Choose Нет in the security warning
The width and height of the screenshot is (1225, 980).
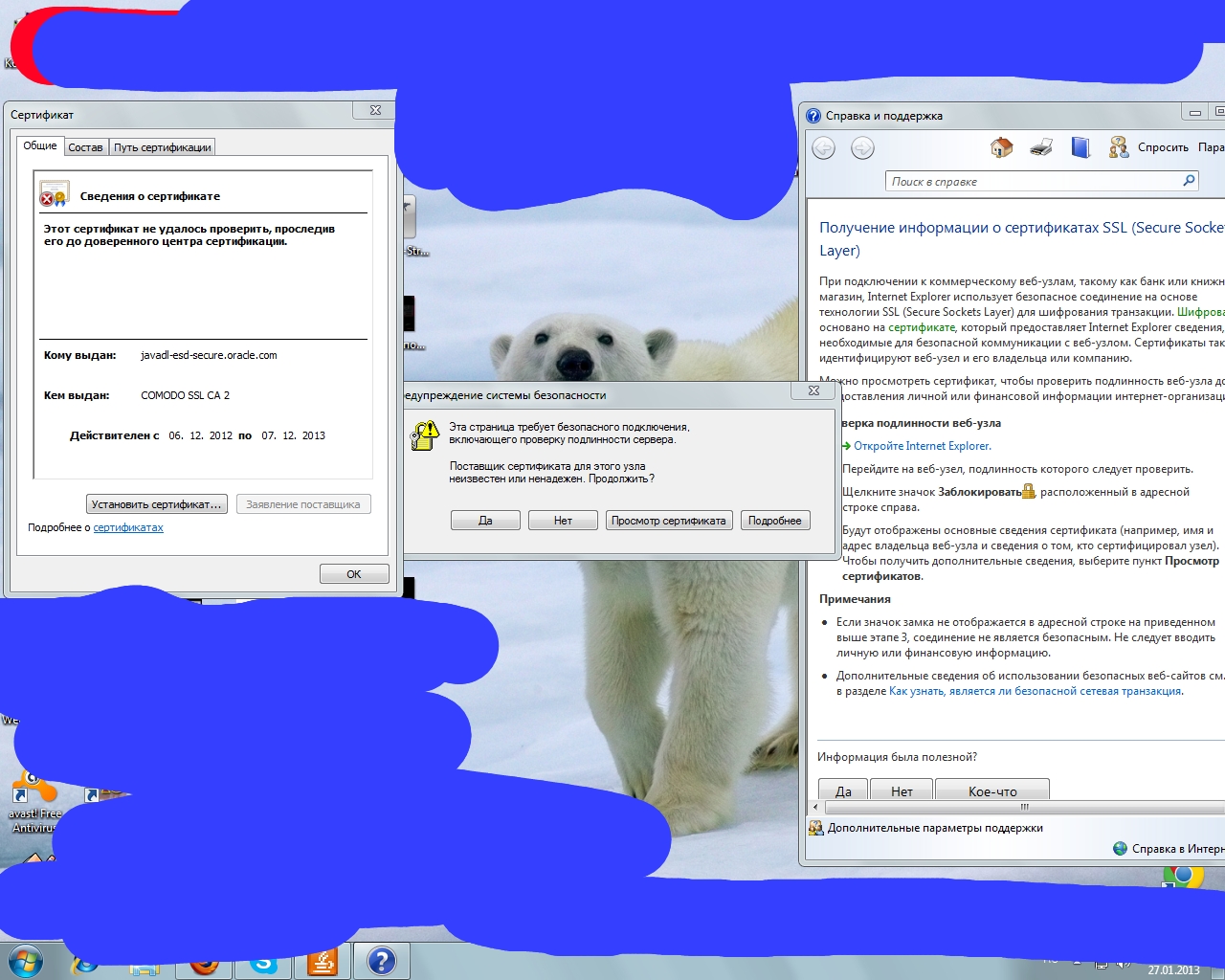[563, 521]
